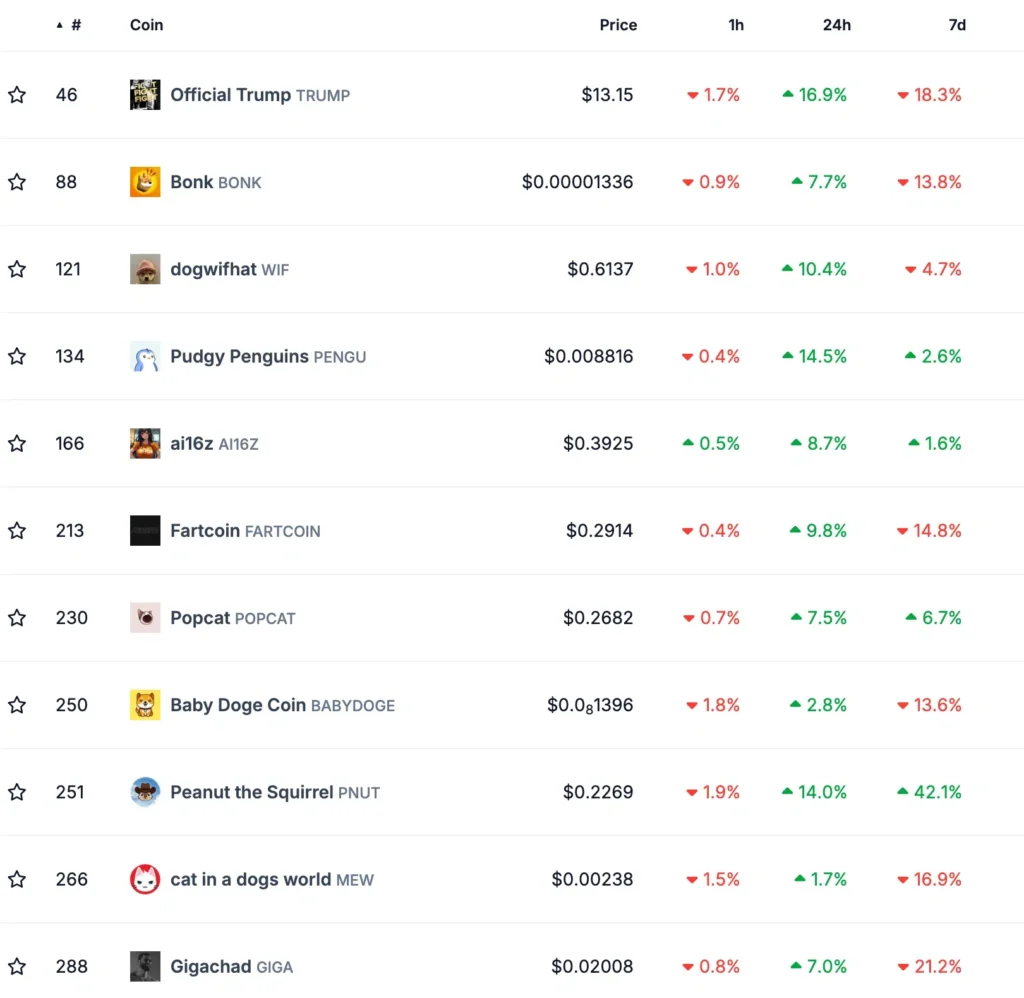Sort by 7d column header
Screen dimensions: 1024x998
[x=957, y=25]
